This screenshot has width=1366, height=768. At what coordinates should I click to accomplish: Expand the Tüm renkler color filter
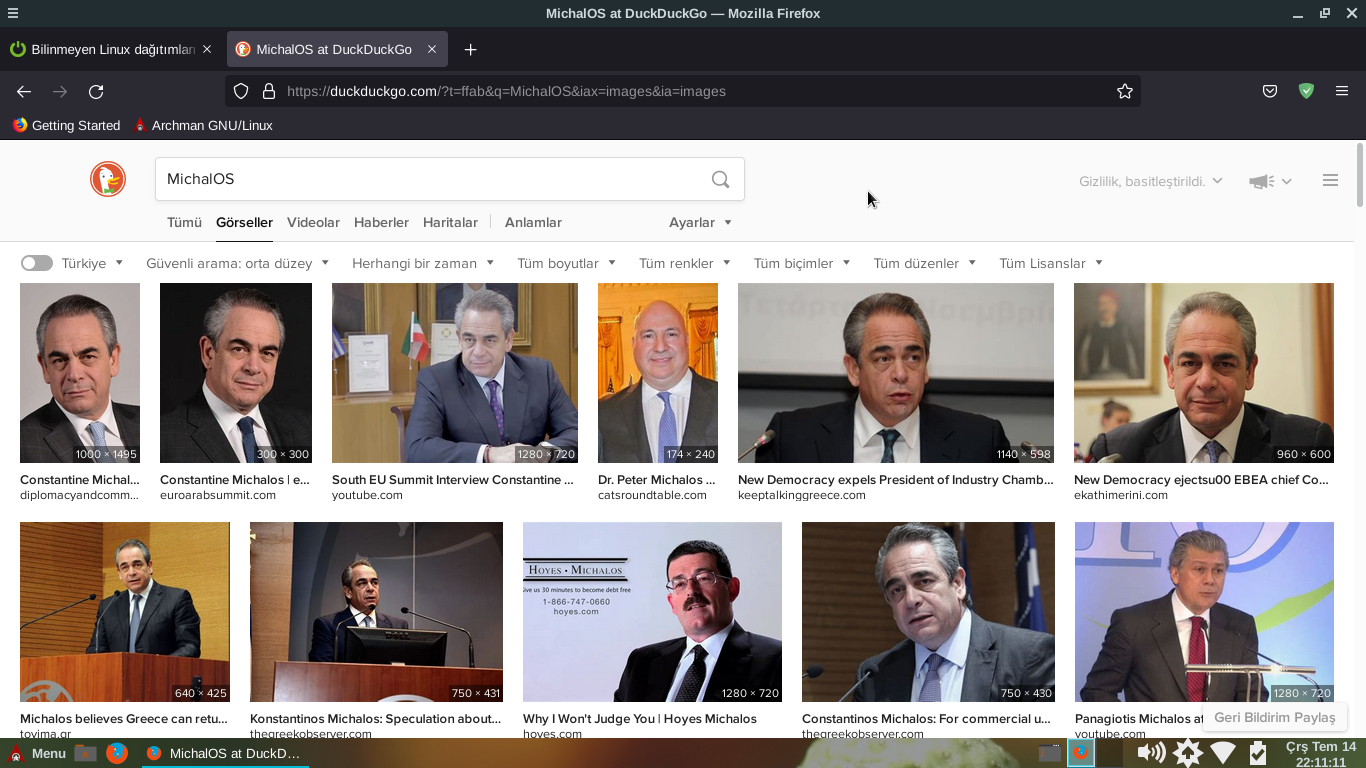coord(685,263)
